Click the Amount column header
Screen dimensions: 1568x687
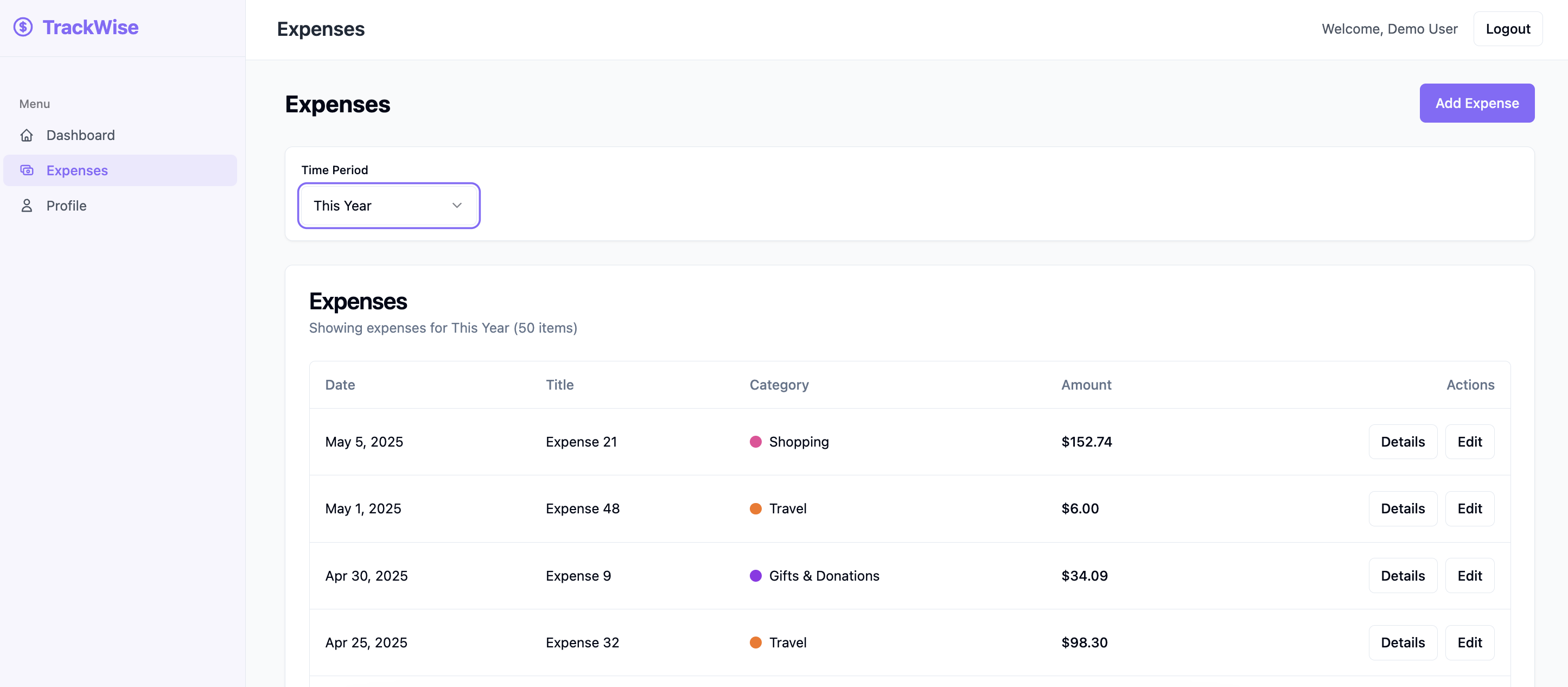[x=1086, y=385]
